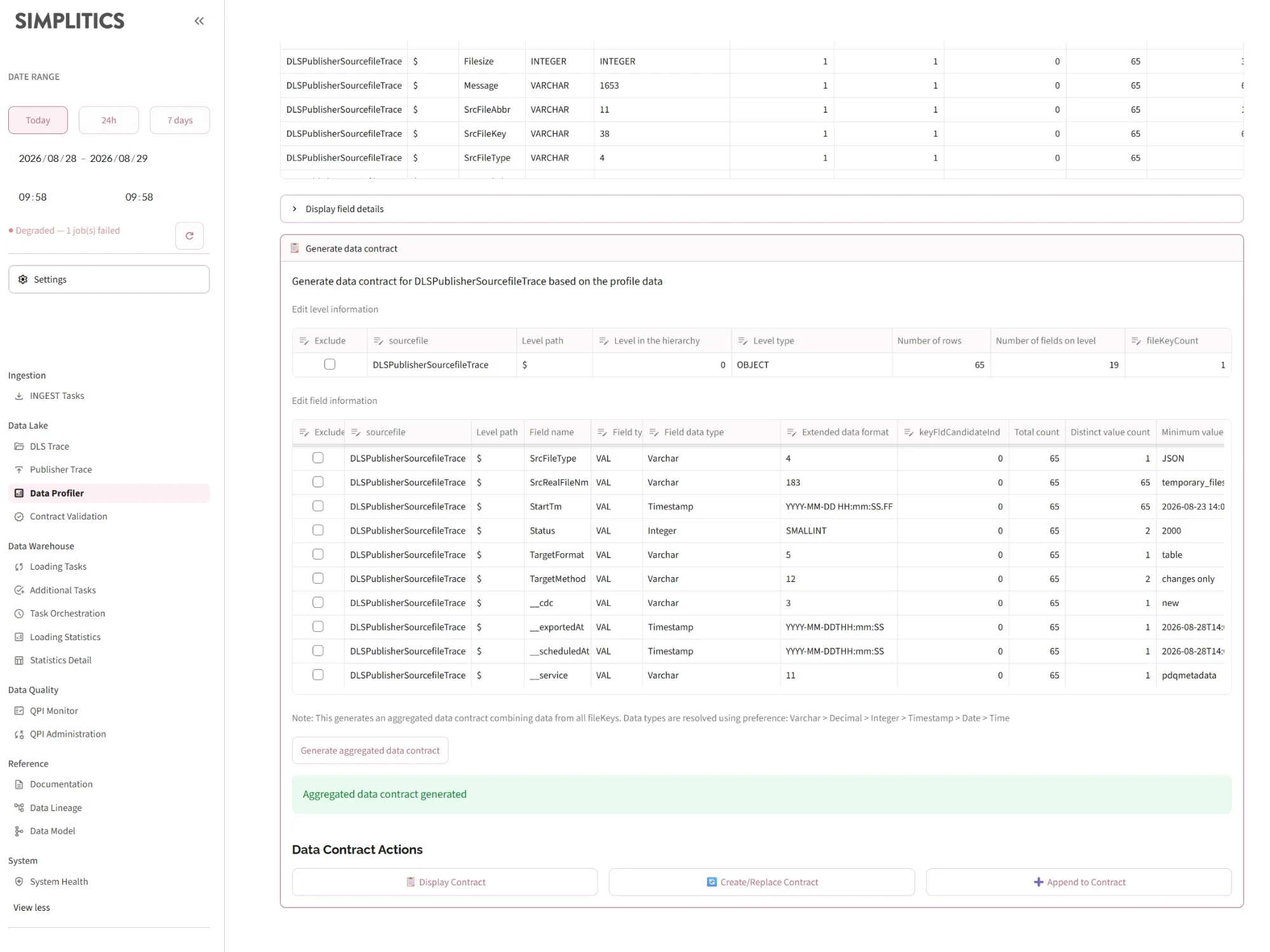1270x952 pixels.
Task: Click the Statistics Detail table icon
Action: (x=19, y=660)
